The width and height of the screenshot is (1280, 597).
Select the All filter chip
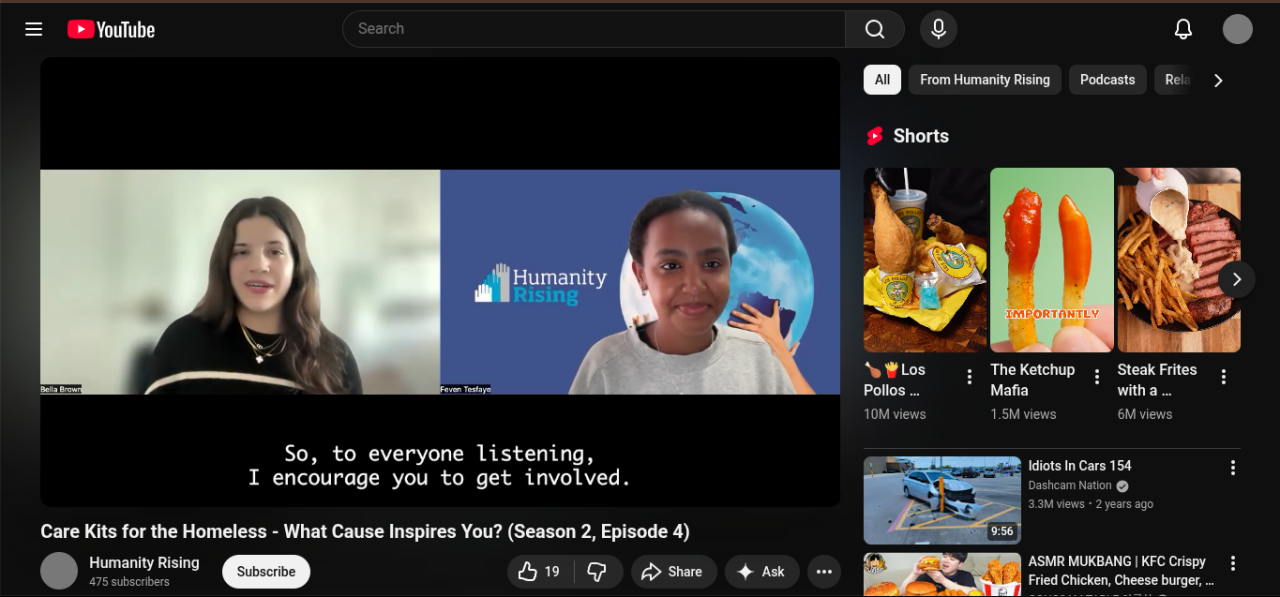point(882,80)
